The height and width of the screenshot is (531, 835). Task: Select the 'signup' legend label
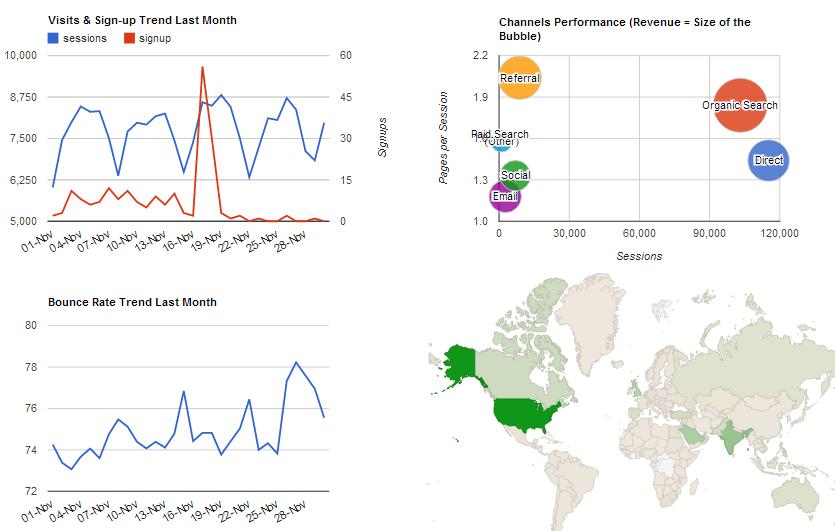coord(155,39)
